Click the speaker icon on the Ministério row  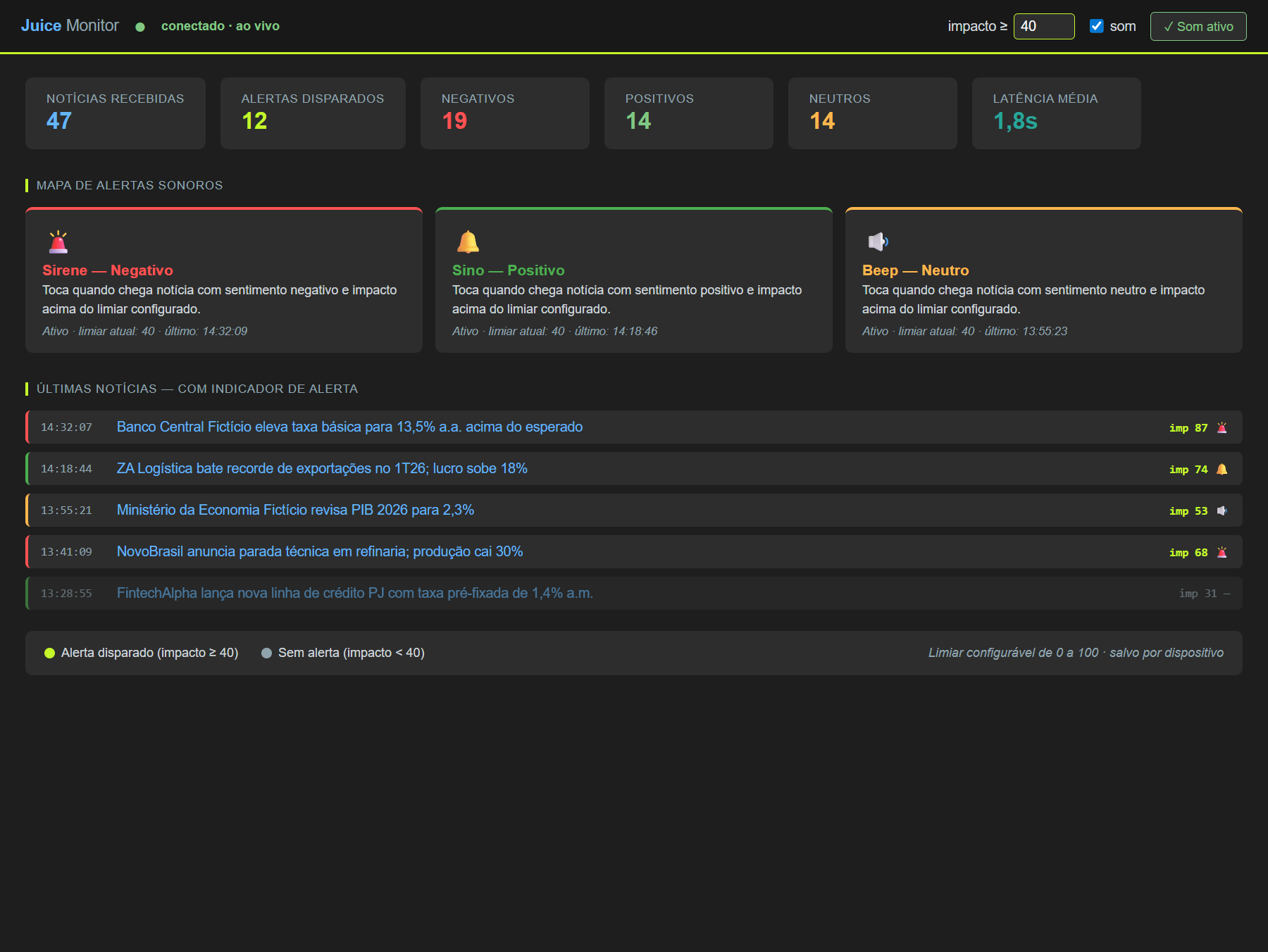pyautogui.click(x=1222, y=511)
